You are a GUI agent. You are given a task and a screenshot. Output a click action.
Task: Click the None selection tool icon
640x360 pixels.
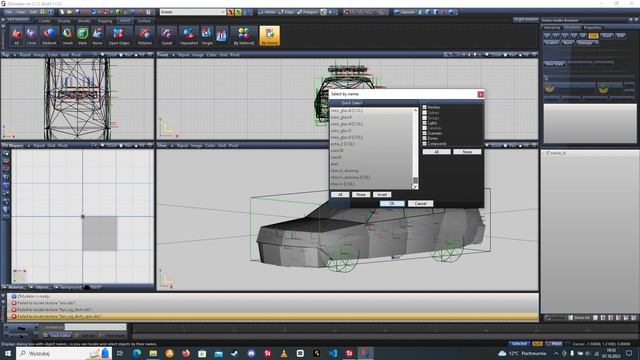coord(97,36)
